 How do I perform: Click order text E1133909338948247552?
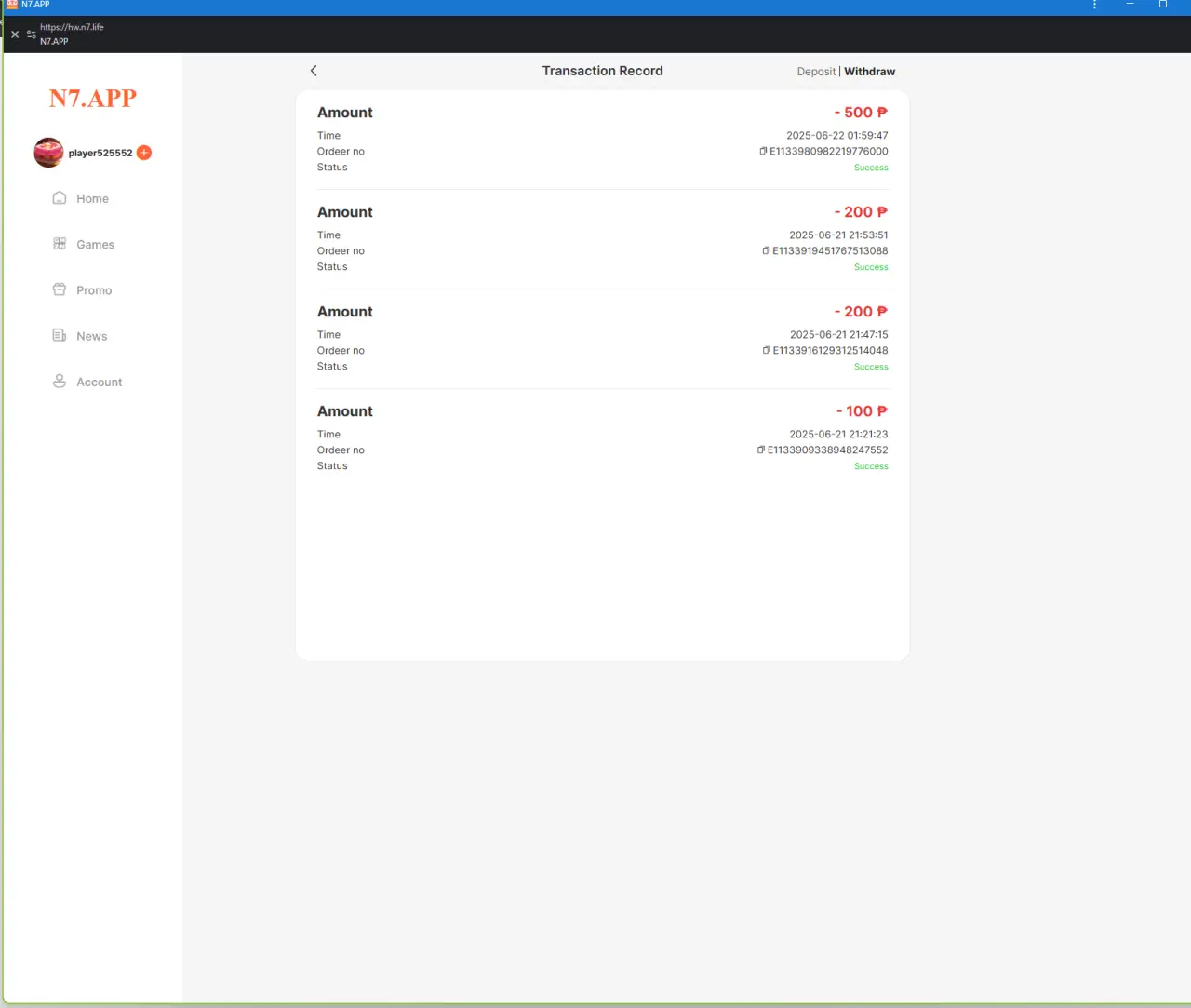point(828,450)
